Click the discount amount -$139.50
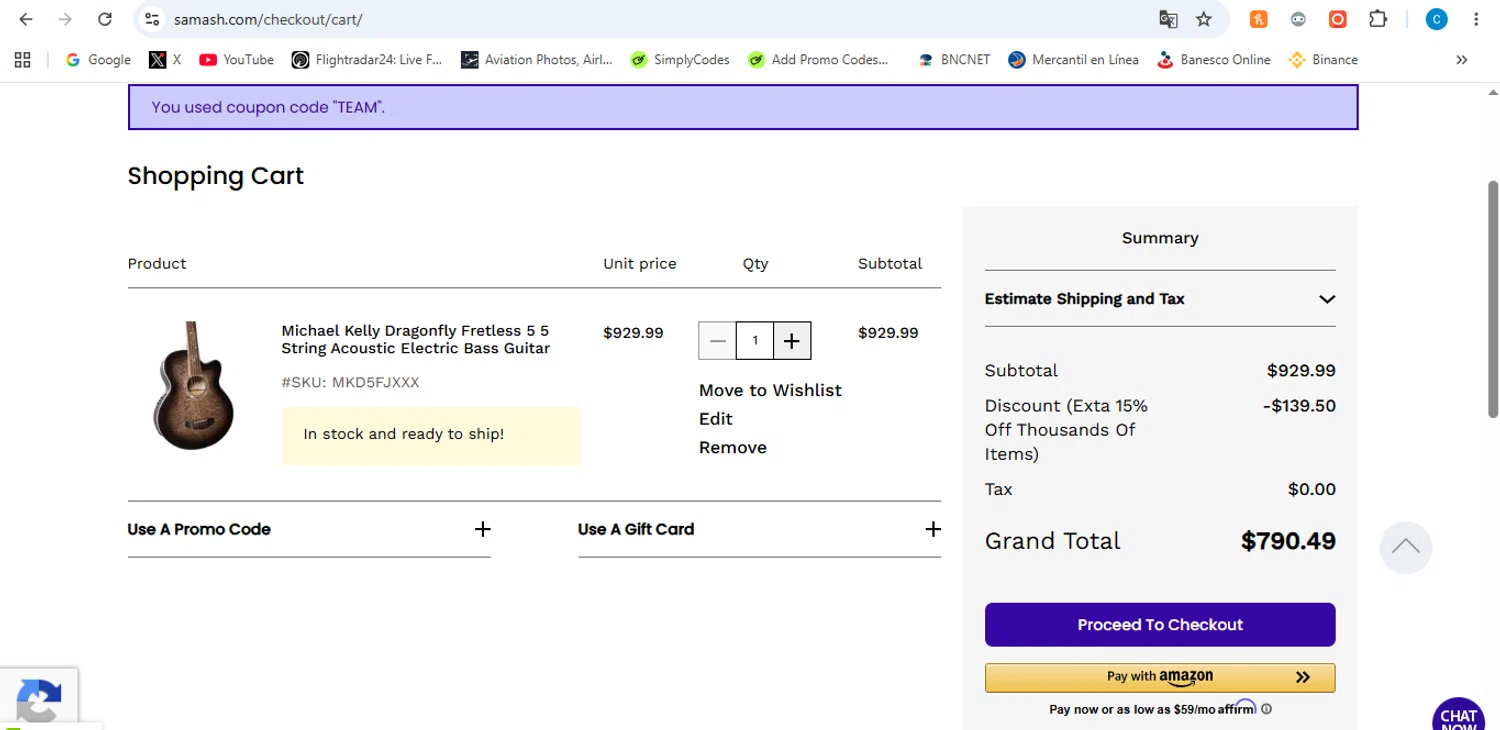This screenshot has height=730, width=1500. point(1299,406)
